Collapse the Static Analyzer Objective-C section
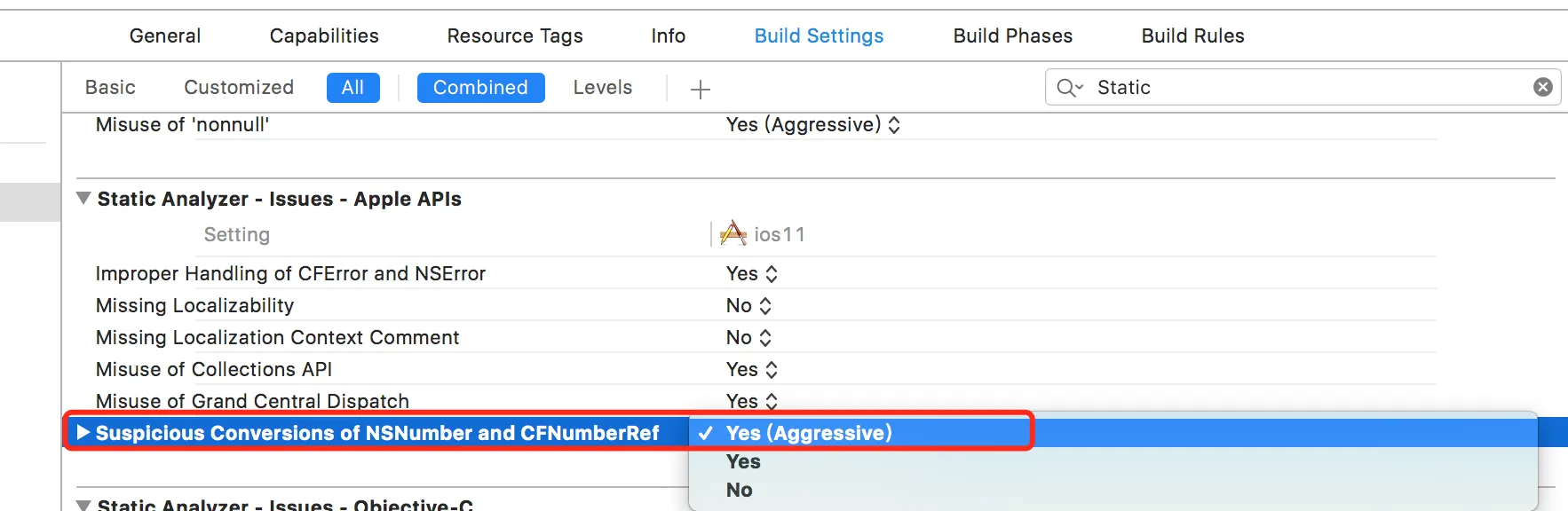Screen dimensions: 1568x511 (x=83, y=505)
